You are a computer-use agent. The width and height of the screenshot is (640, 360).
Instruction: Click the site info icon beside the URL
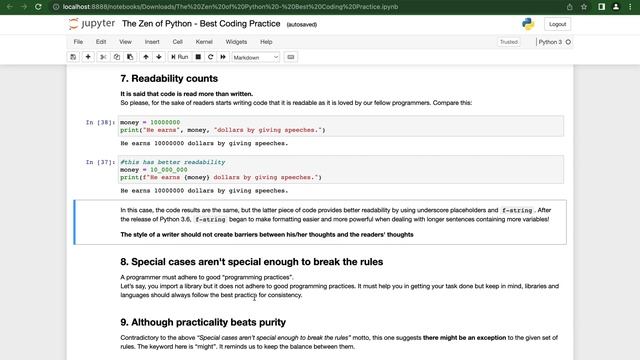pyautogui.click(x=56, y=7)
